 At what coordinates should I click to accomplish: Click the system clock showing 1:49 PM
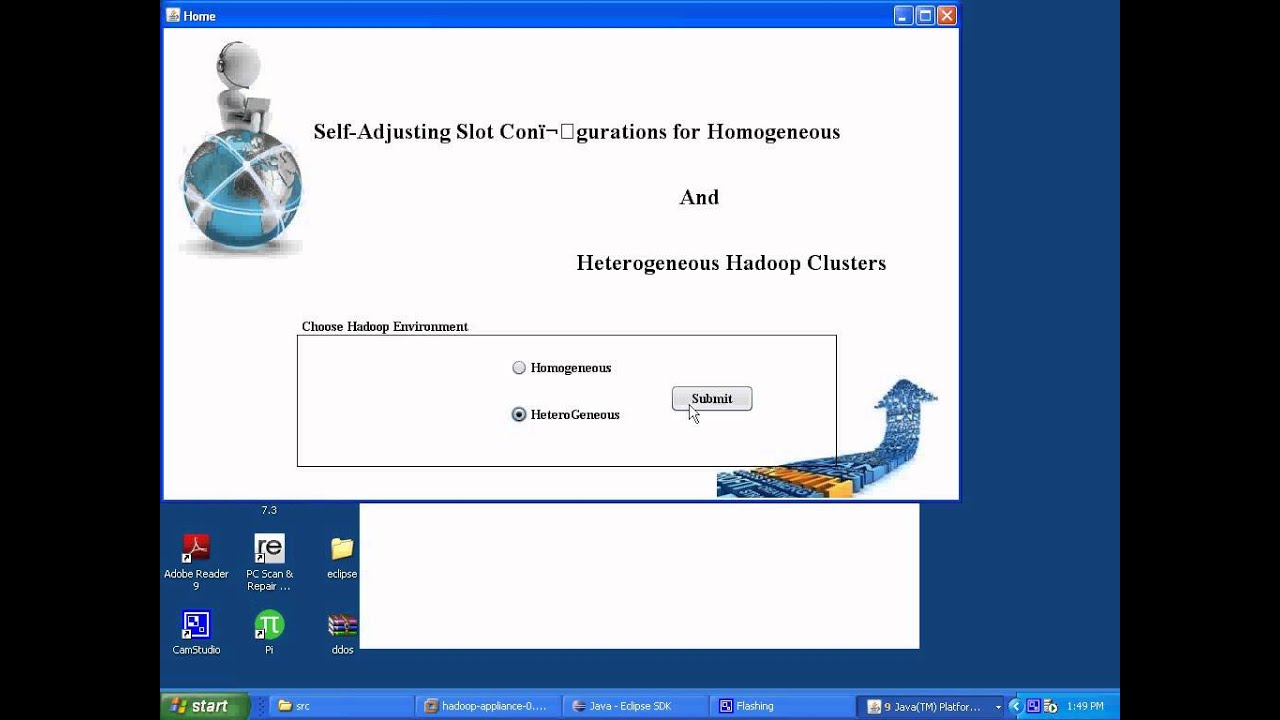point(1085,706)
